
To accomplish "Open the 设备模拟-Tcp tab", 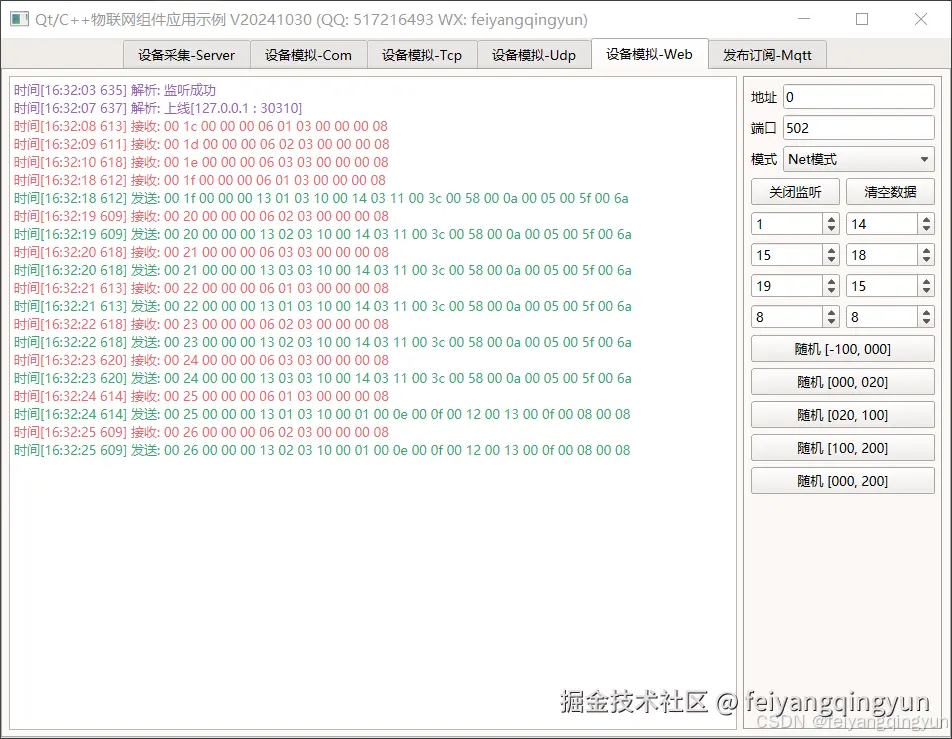I will click(x=422, y=55).
